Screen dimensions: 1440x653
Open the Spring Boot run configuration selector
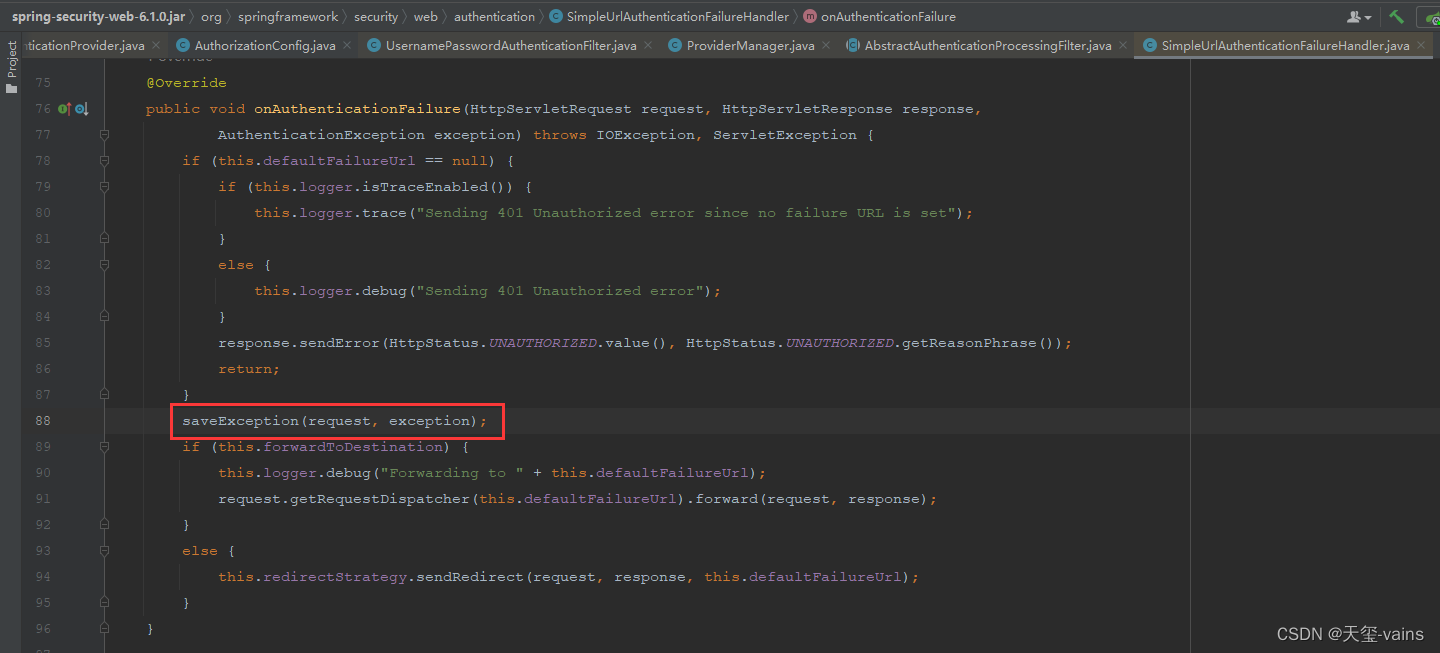[1432, 17]
